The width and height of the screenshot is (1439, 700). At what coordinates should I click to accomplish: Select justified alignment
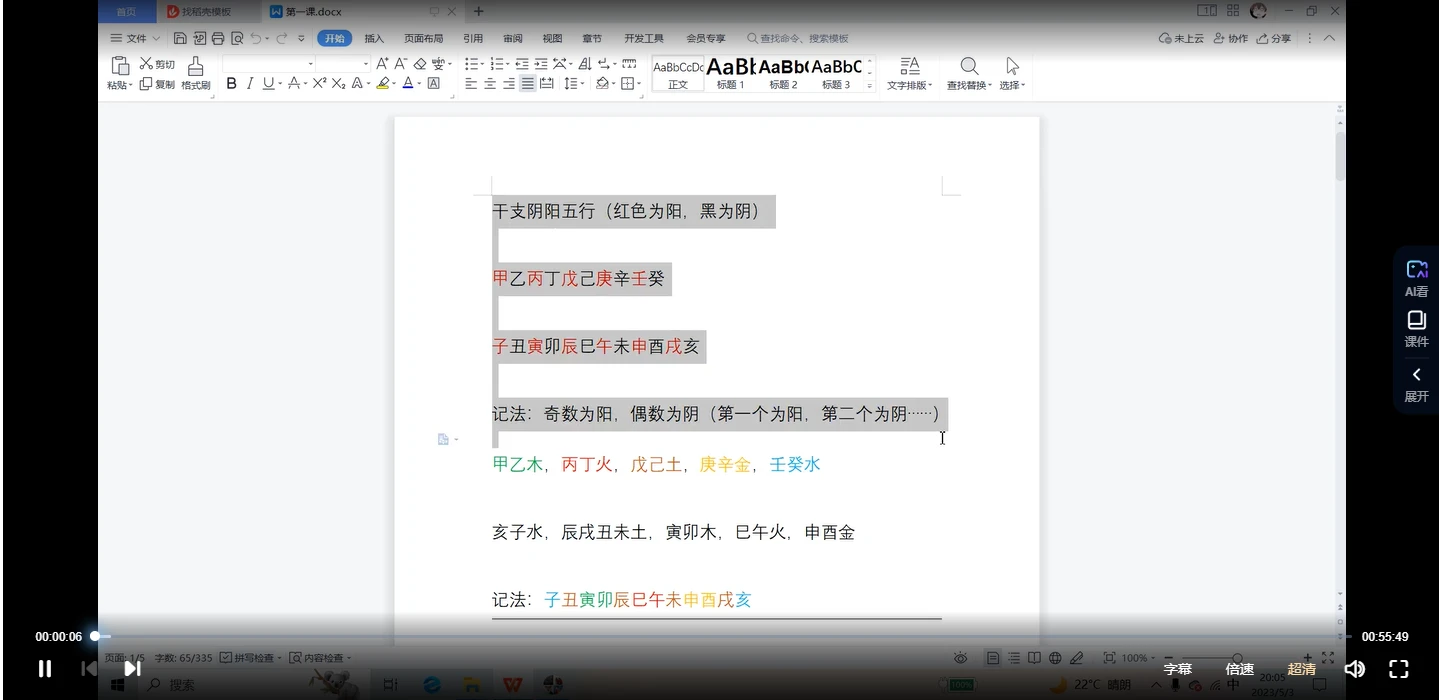point(527,84)
